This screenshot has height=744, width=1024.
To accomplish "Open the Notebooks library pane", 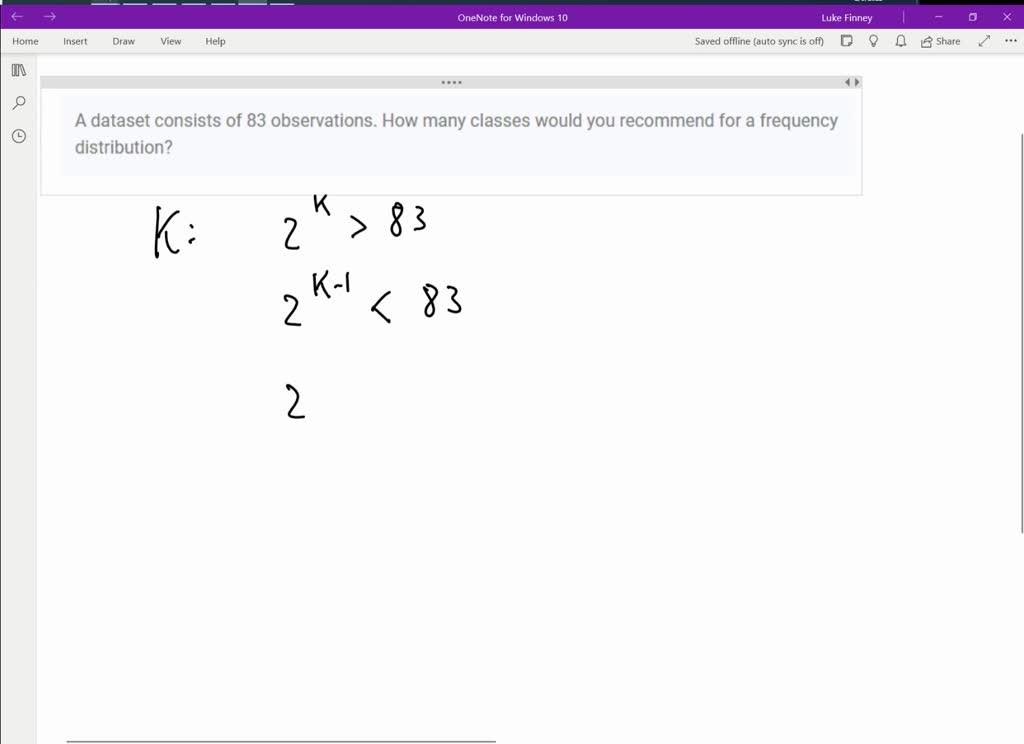I will click(18, 70).
